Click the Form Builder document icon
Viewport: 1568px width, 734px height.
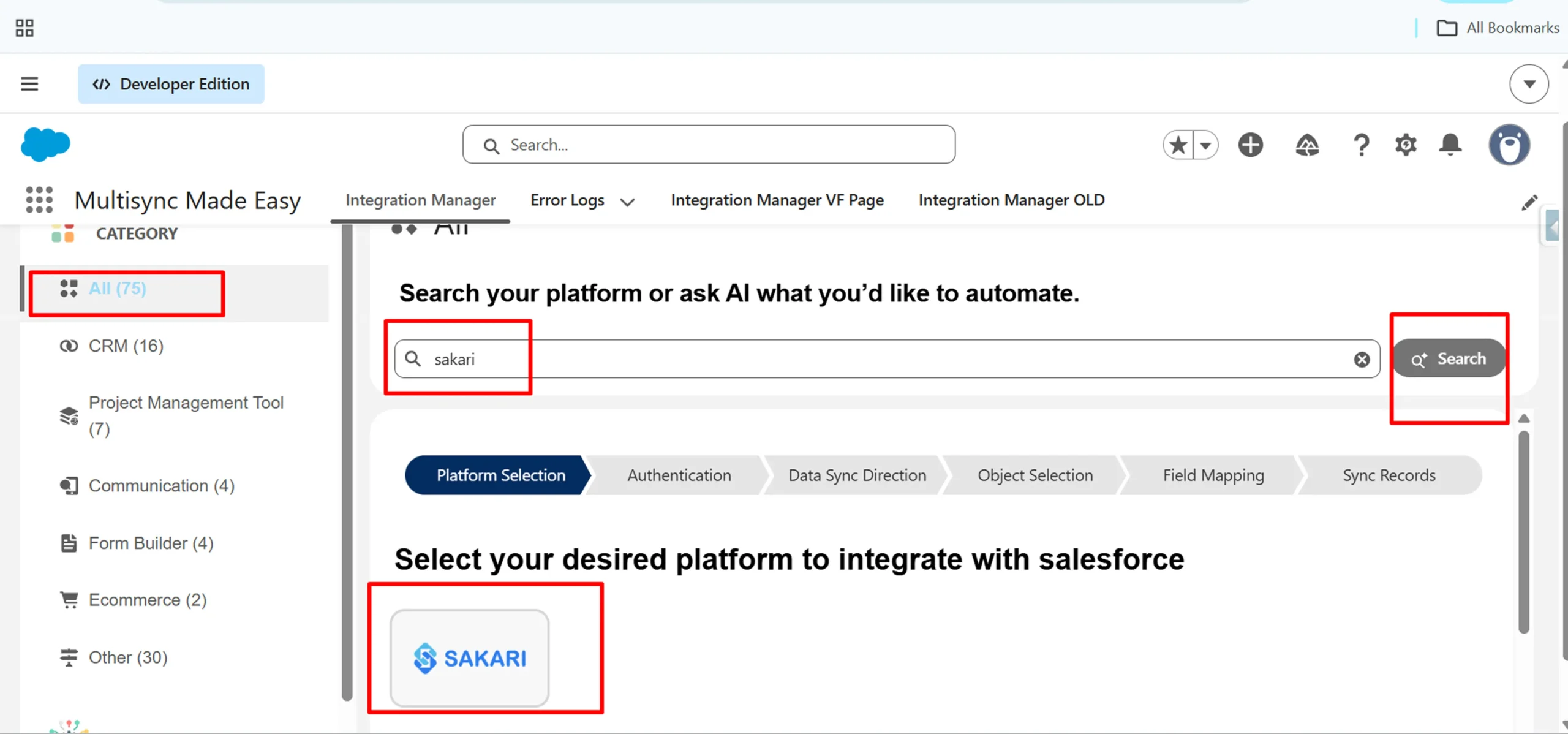tap(69, 543)
